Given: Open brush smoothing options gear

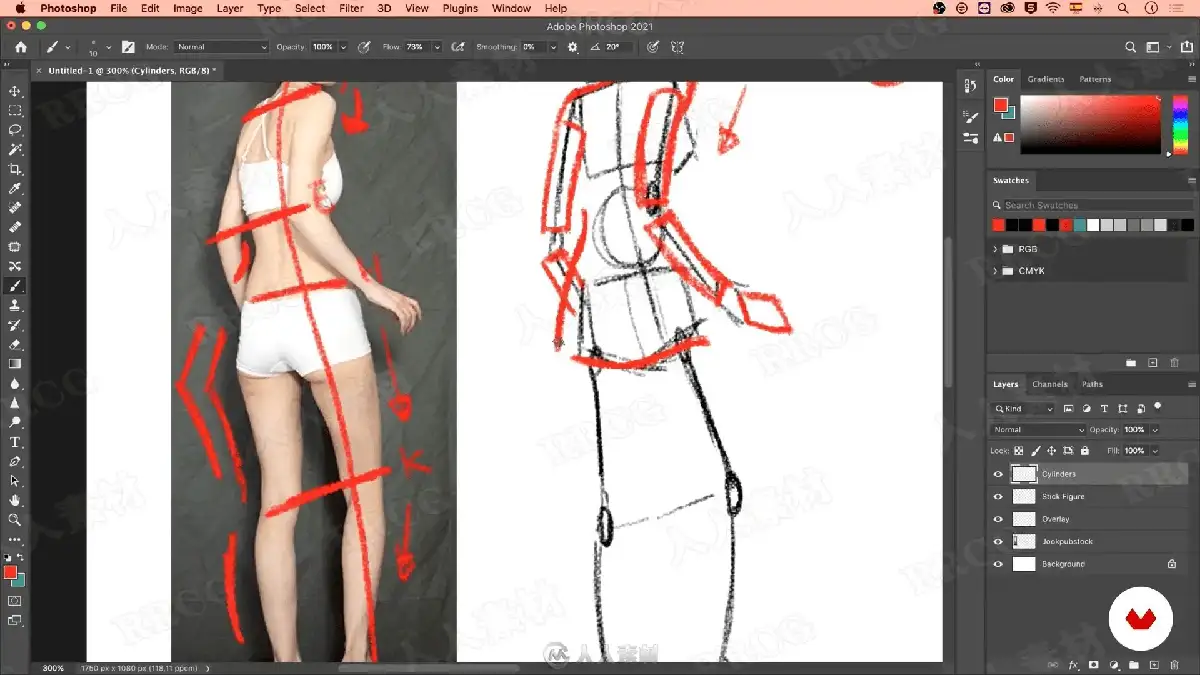Looking at the screenshot, I should tap(573, 47).
